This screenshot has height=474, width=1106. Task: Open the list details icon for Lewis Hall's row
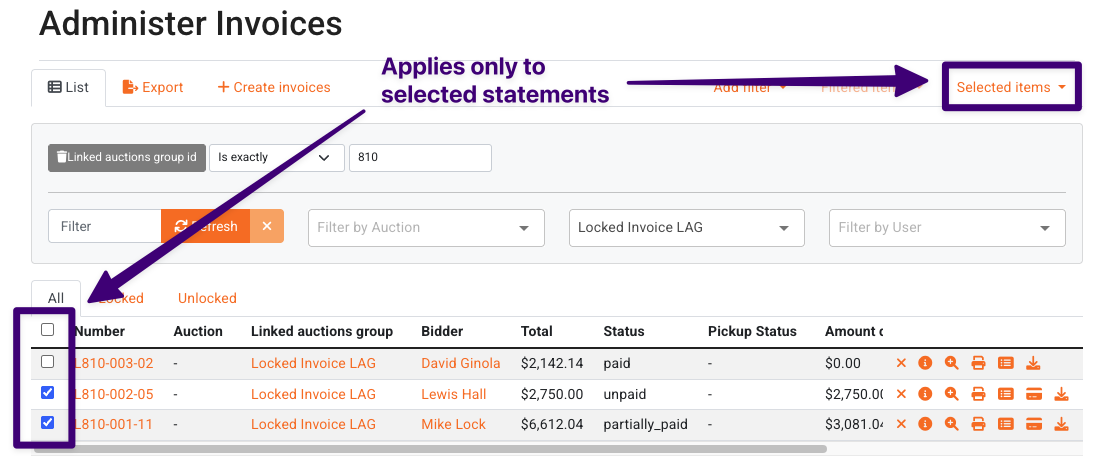point(1006,394)
